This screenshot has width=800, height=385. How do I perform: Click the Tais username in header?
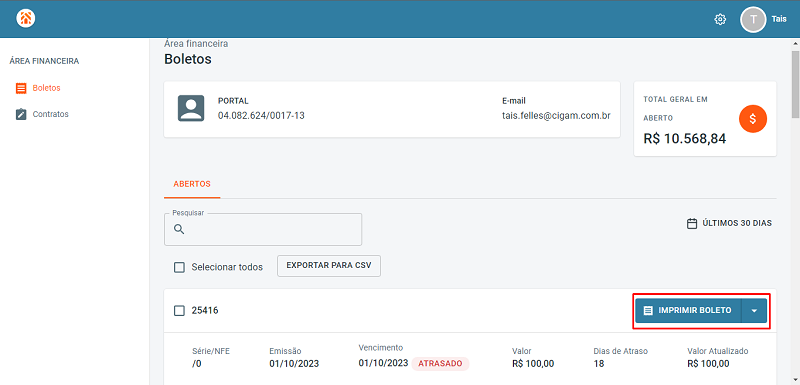coord(779,19)
